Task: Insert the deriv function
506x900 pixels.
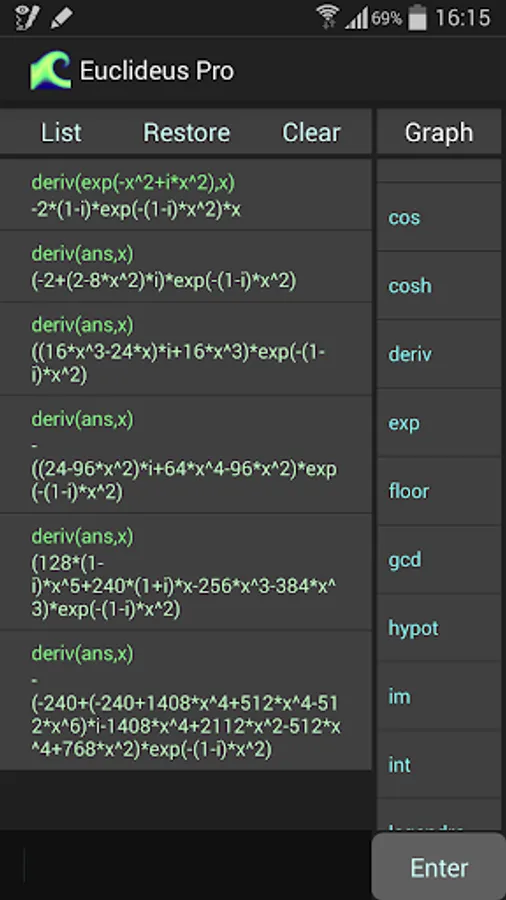Action: pos(439,354)
